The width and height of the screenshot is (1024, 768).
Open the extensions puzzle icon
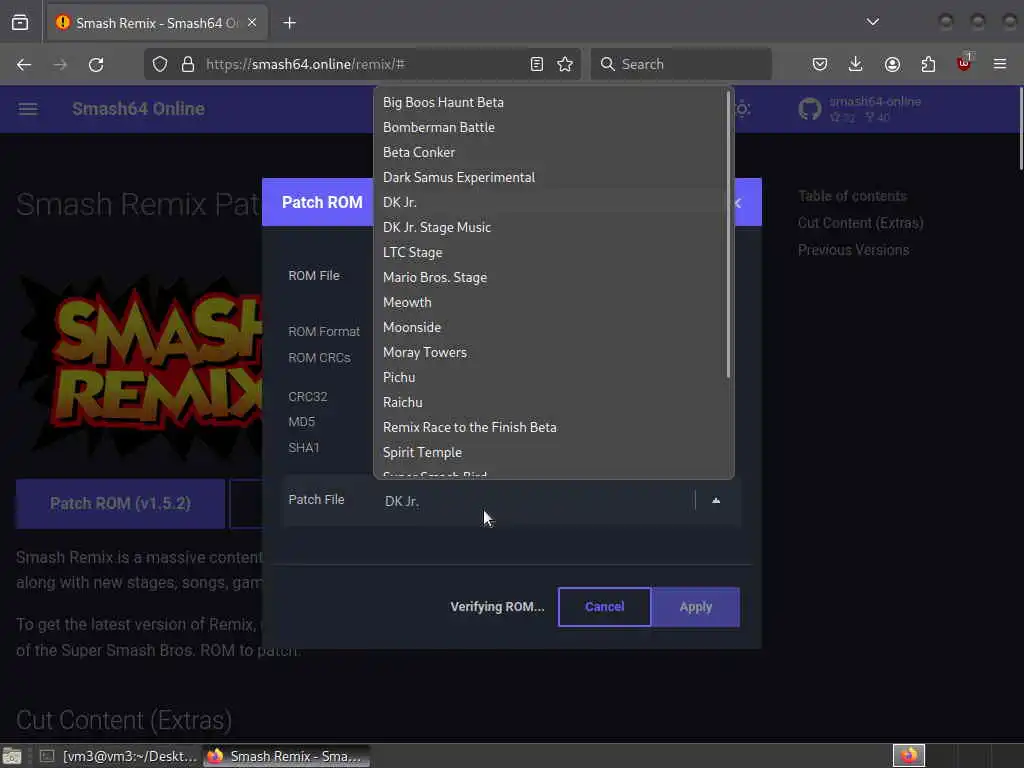pyautogui.click(x=928, y=64)
